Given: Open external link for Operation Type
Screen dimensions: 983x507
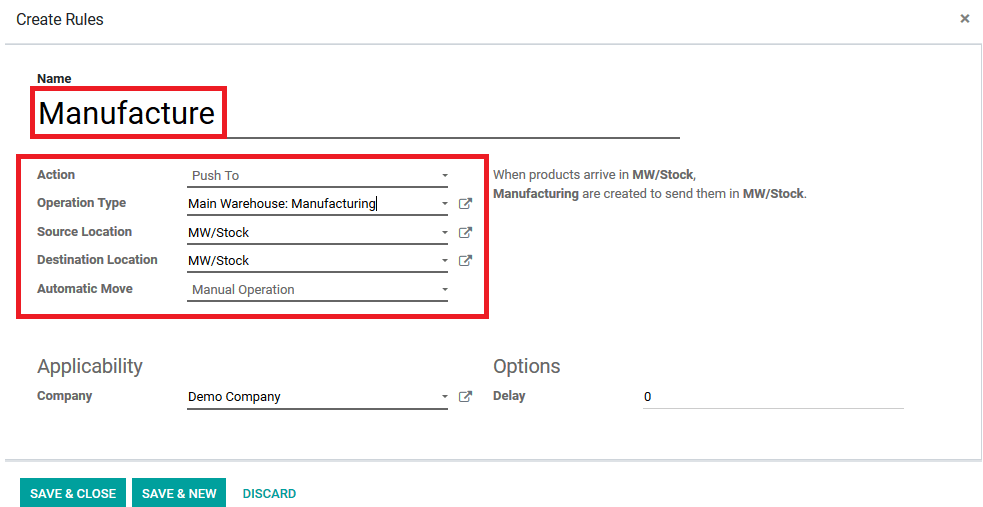Looking at the screenshot, I should pyautogui.click(x=465, y=204).
